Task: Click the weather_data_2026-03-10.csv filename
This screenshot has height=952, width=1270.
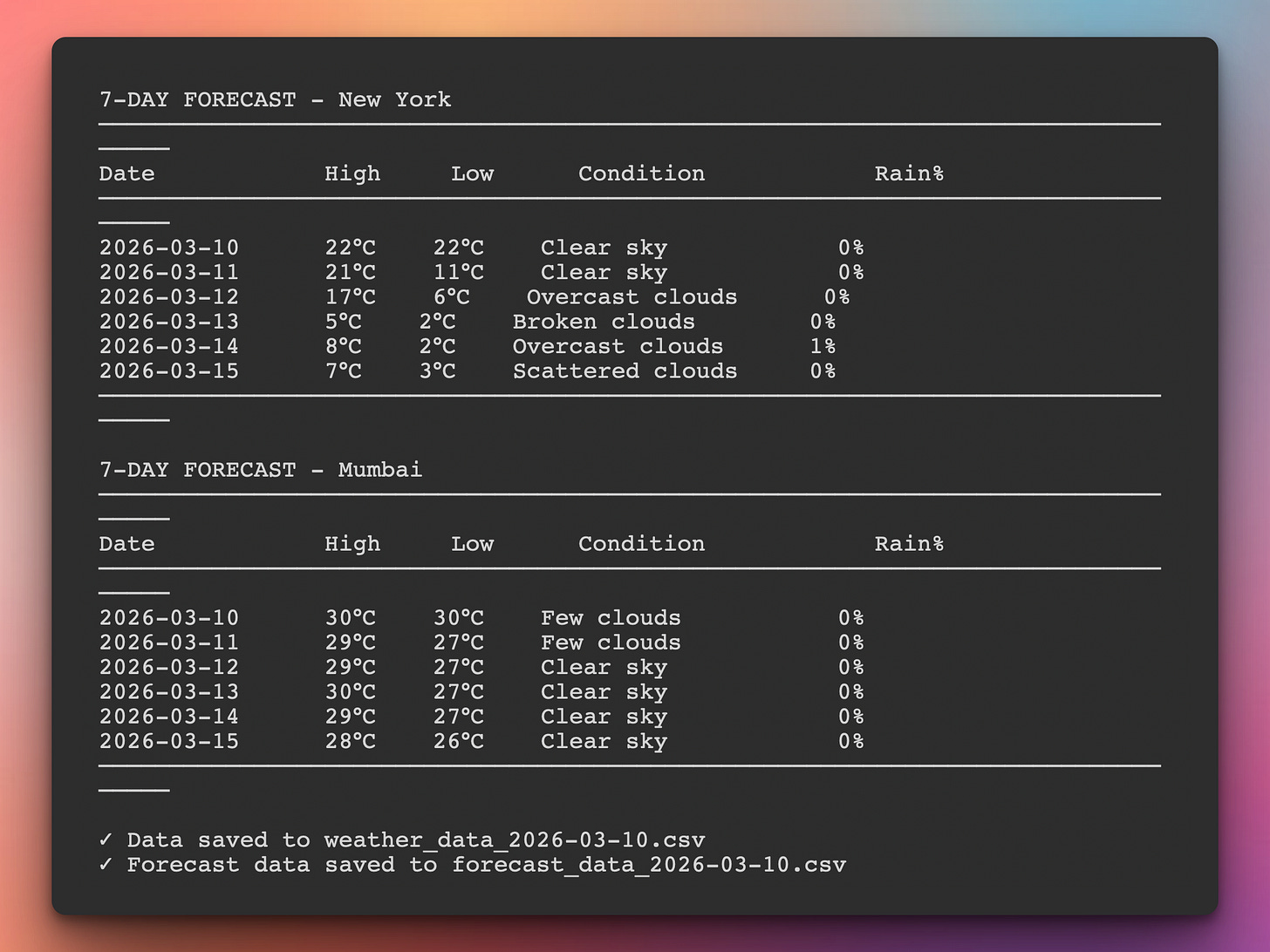Action: [515, 840]
